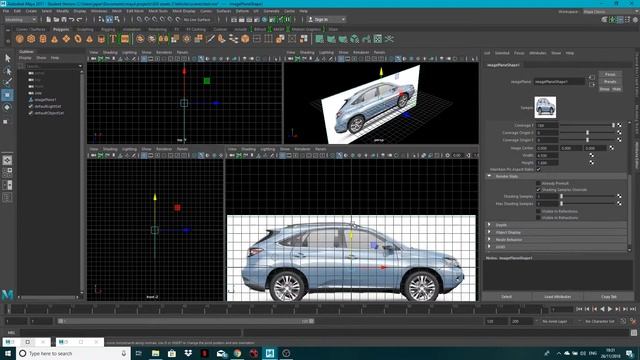Image resolution: width=640 pixels, height=360 pixels.
Task: Open the Mesh Tools menu
Action: [158, 11]
